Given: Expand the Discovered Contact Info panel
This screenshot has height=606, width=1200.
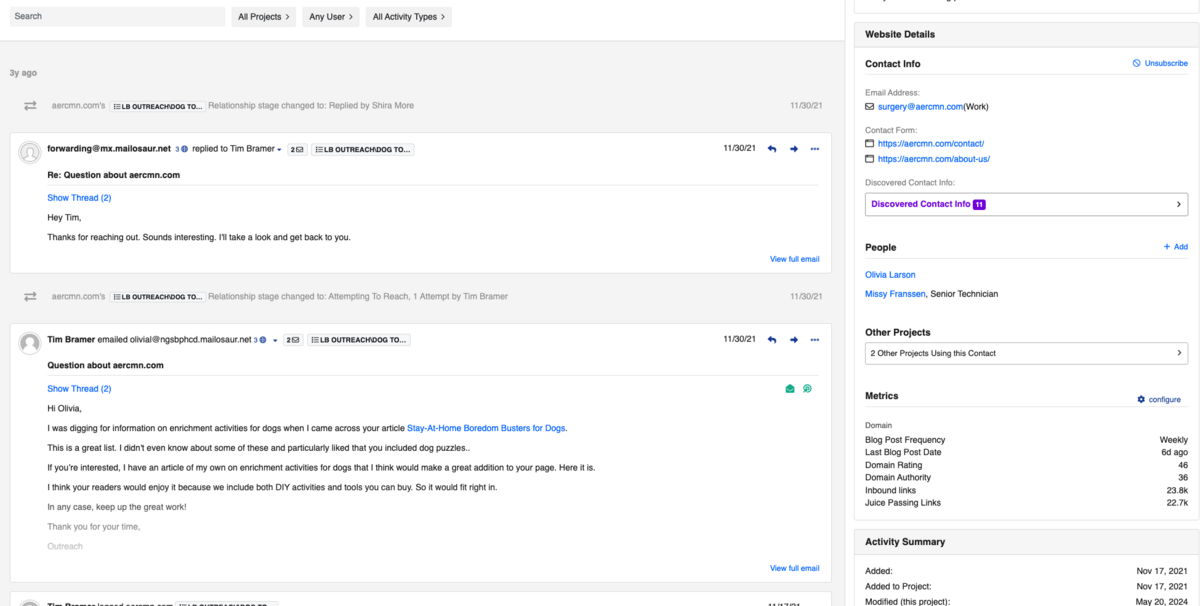Looking at the screenshot, I should coord(1026,204).
